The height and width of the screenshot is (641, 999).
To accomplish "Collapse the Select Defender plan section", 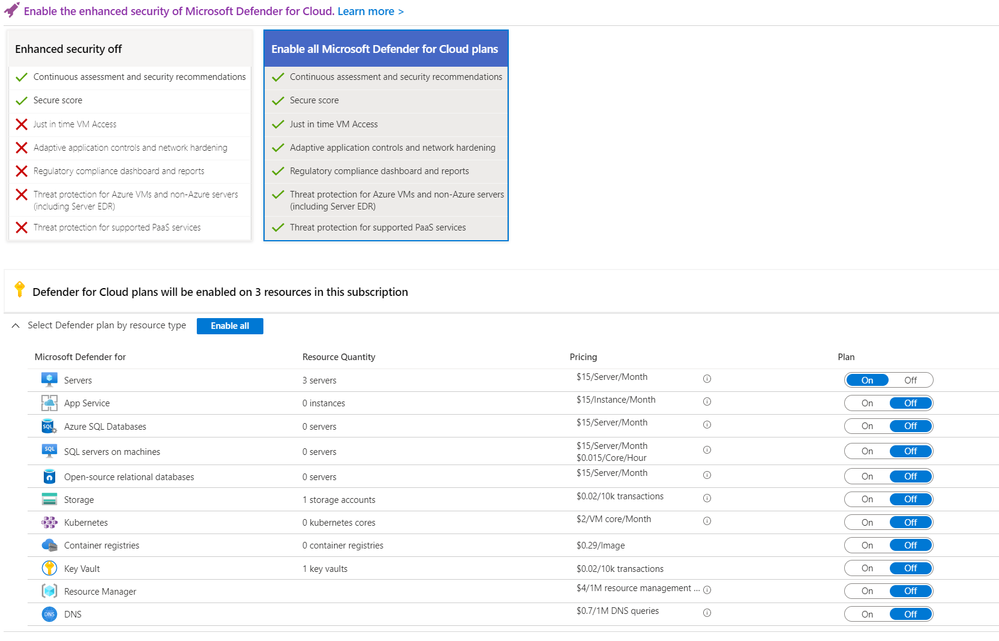I will click(16, 326).
